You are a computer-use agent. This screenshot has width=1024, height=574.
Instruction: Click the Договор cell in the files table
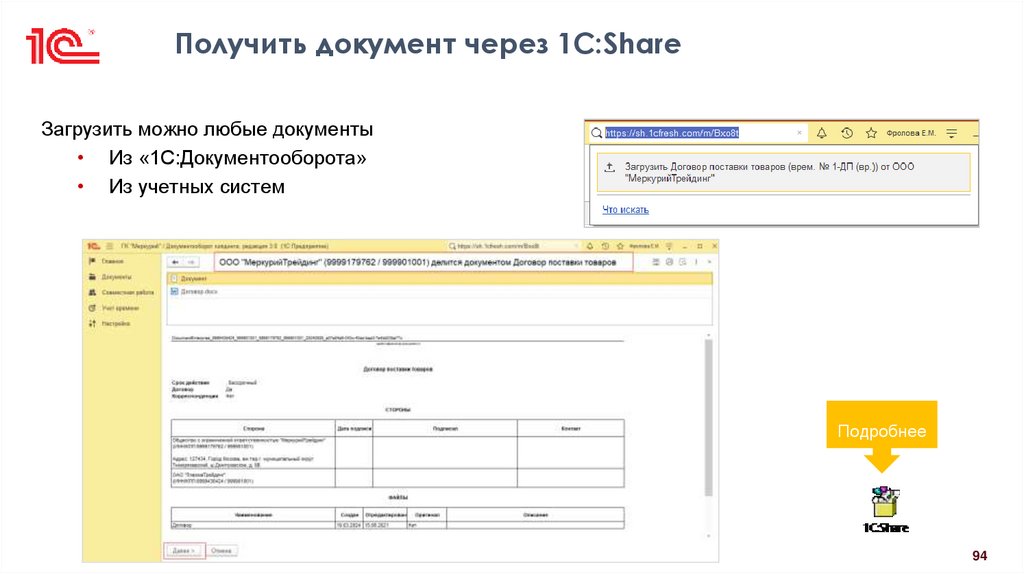click(x=253, y=525)
